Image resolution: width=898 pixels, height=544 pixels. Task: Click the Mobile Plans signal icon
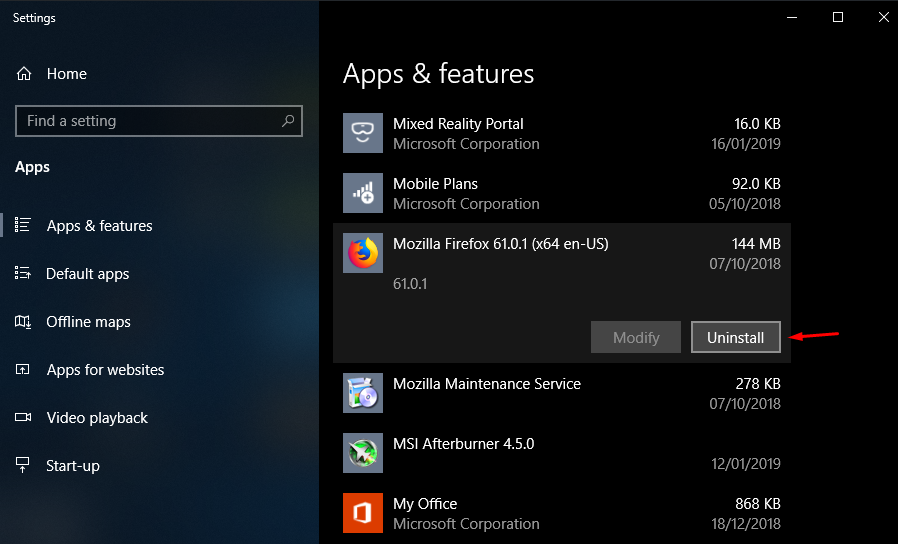[363, 193]
